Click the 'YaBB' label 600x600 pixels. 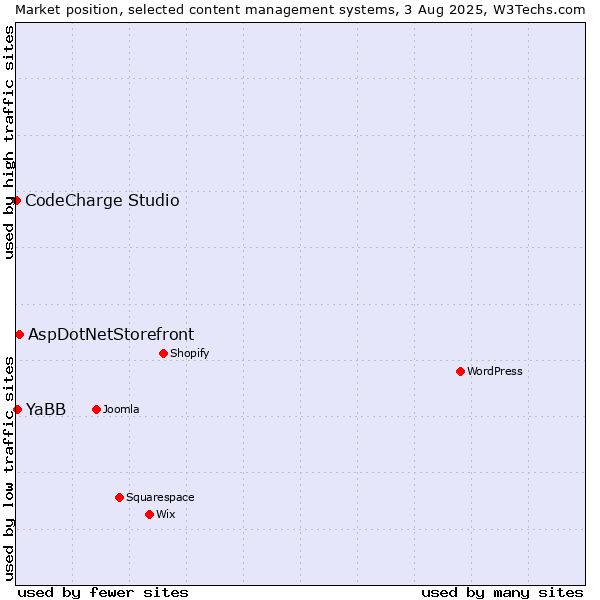(x=46, y=409)
